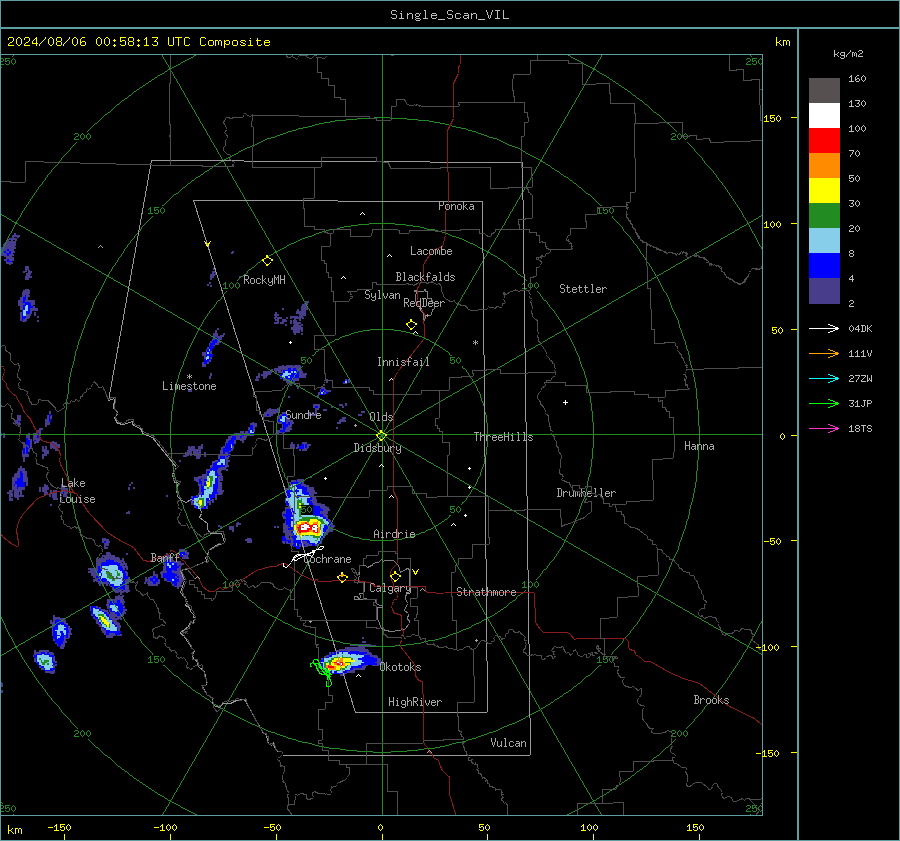Click the white plus marker west of Hanna
The width and height of the screenshot is (900, 841).
coord(565,402)
